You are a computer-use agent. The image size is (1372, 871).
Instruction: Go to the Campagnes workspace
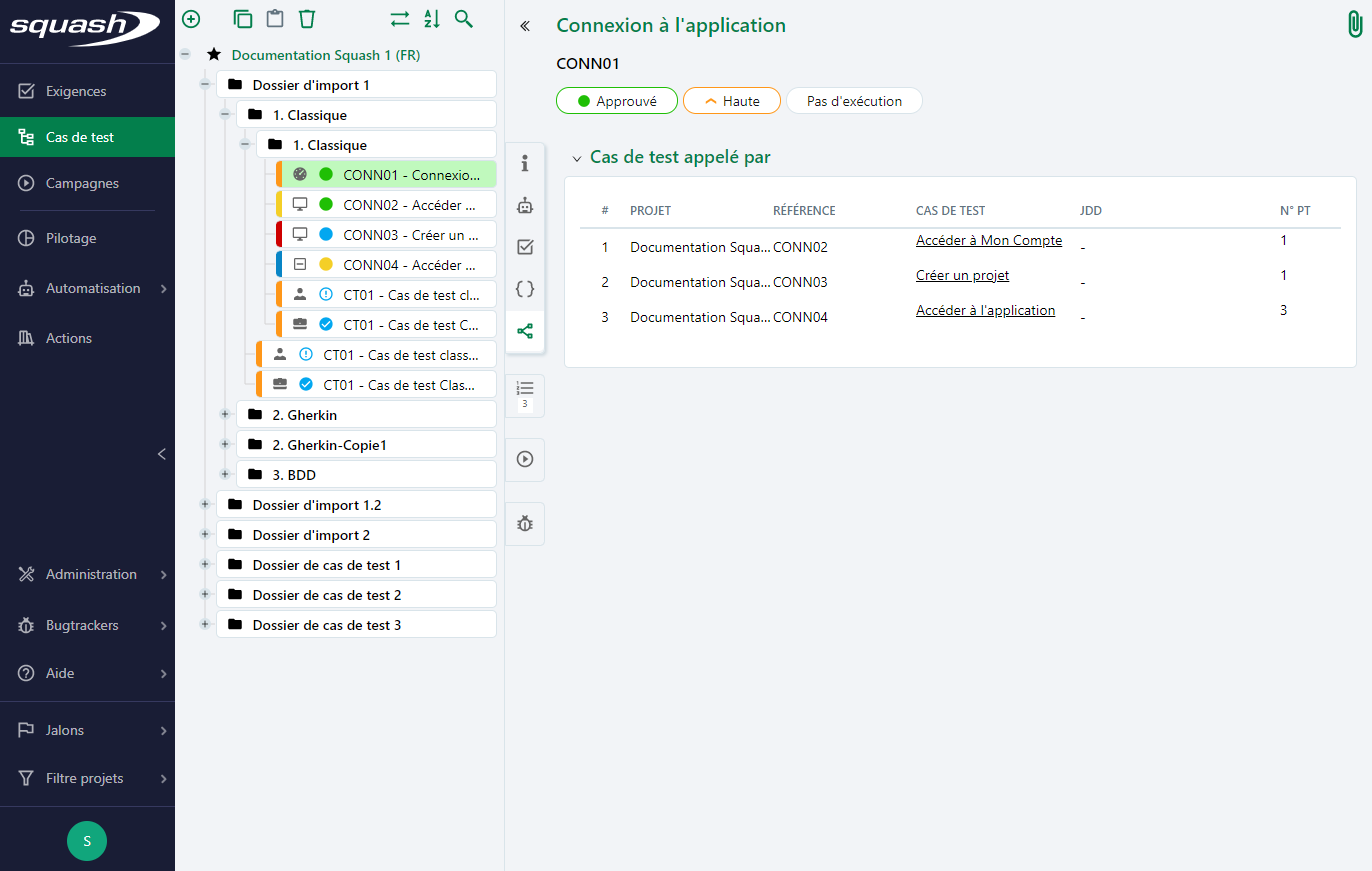(82, 183)
